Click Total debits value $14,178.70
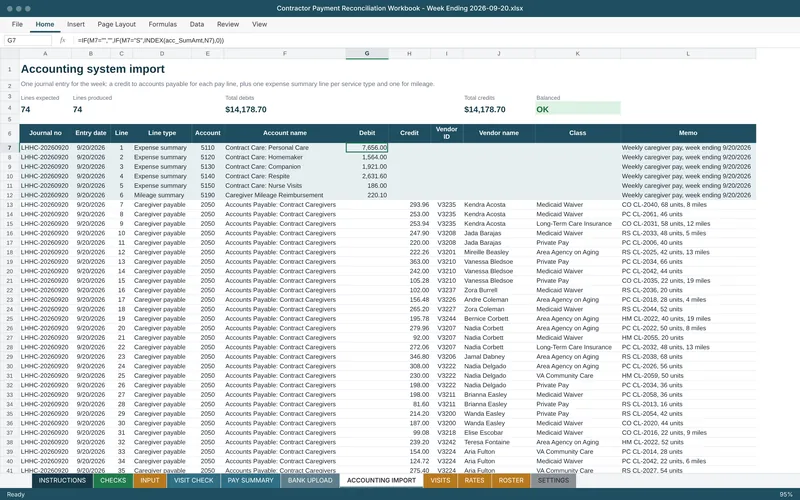The width and height of the screenshot is (800, 500). click(x=246, y=109)
